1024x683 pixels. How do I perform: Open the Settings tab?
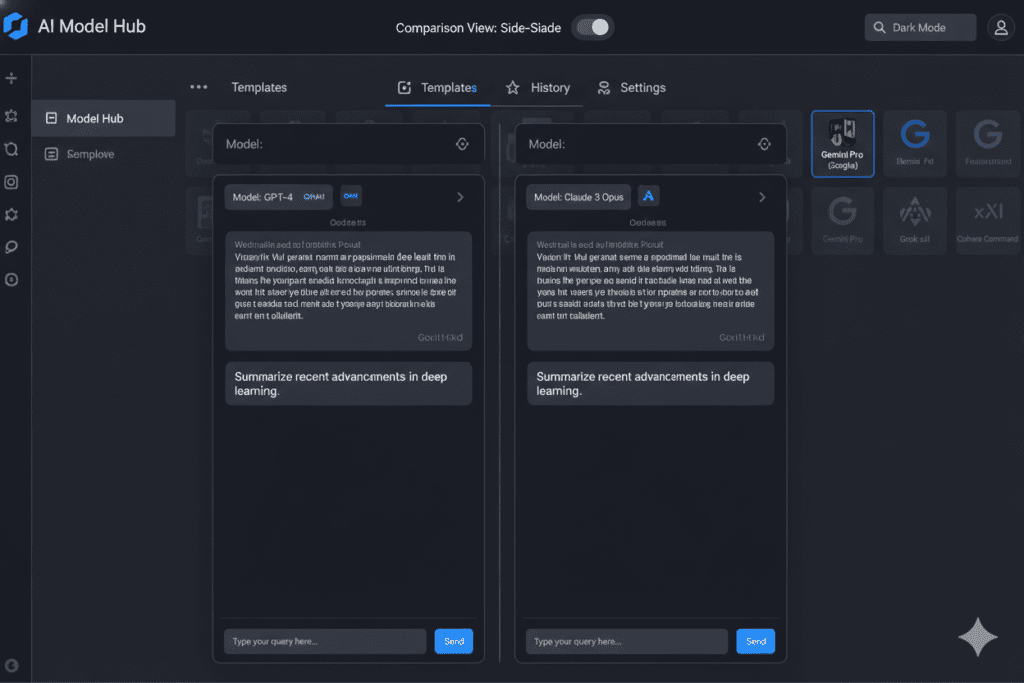631,87
